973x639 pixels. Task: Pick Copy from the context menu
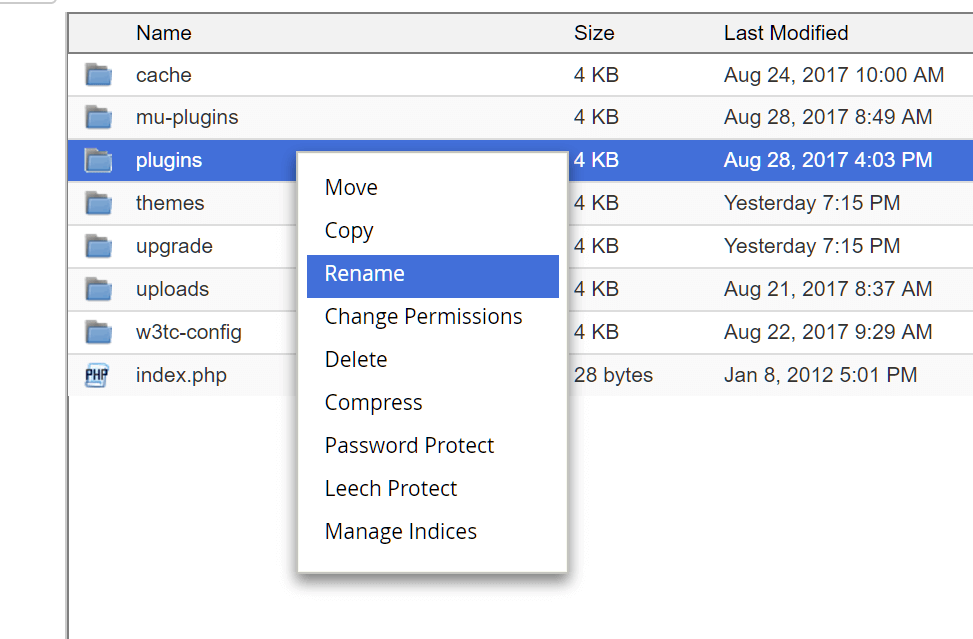click(x=349, y=231)
